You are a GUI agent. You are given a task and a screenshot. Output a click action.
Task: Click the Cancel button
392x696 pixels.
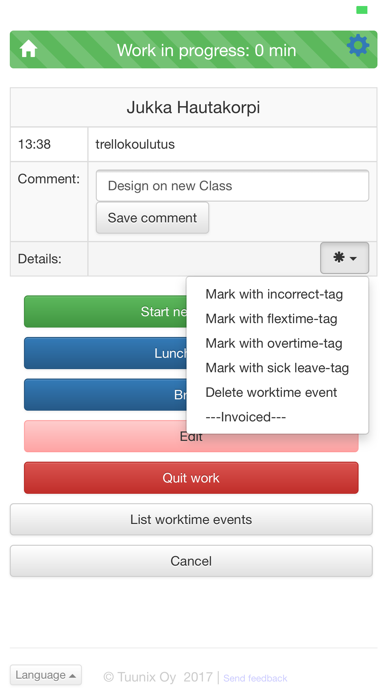point(191,561)
